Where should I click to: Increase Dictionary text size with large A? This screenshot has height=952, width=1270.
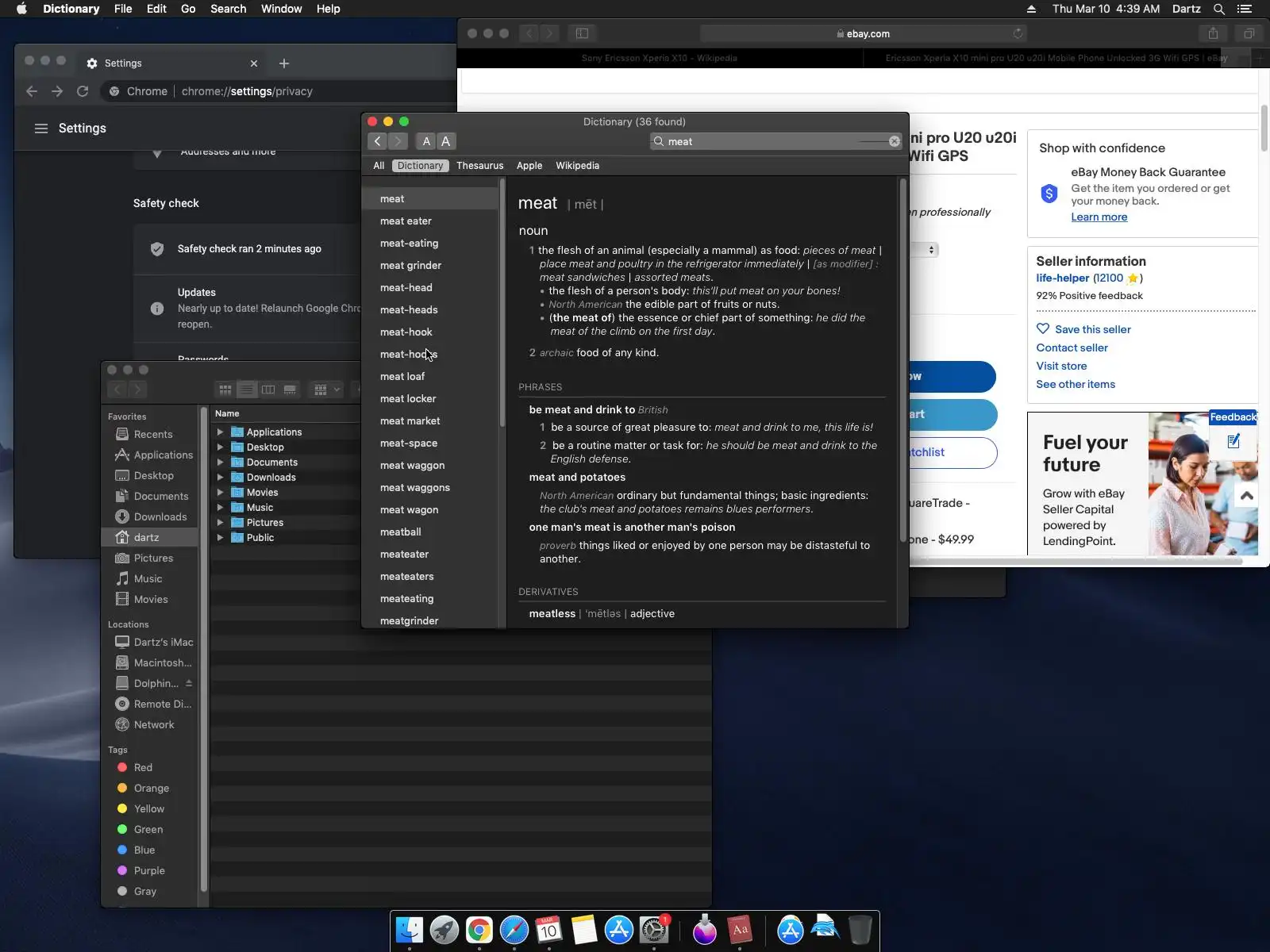coord(446,141)
